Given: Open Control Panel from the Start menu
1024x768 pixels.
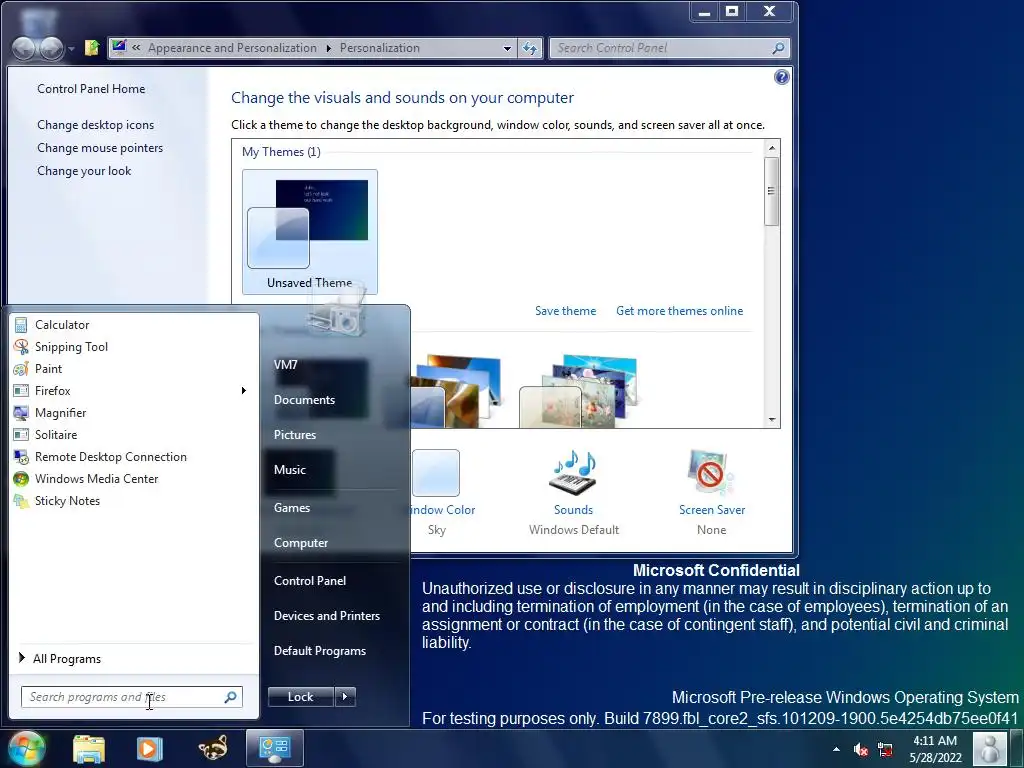Looking at the screenshot, I should click(310, 581).
